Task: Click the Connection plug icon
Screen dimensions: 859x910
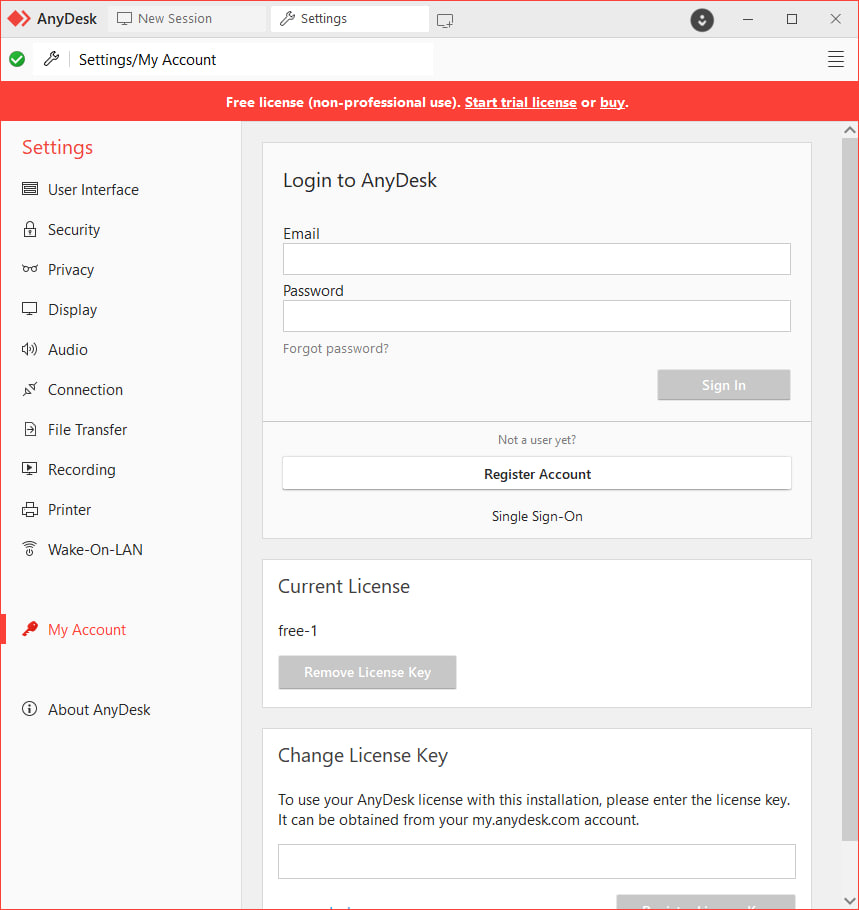Action: pos(30,389)
